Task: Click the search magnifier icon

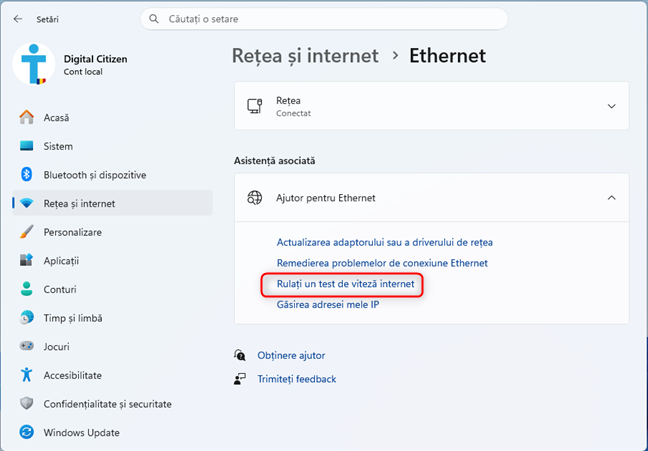Action: (154, 19)
